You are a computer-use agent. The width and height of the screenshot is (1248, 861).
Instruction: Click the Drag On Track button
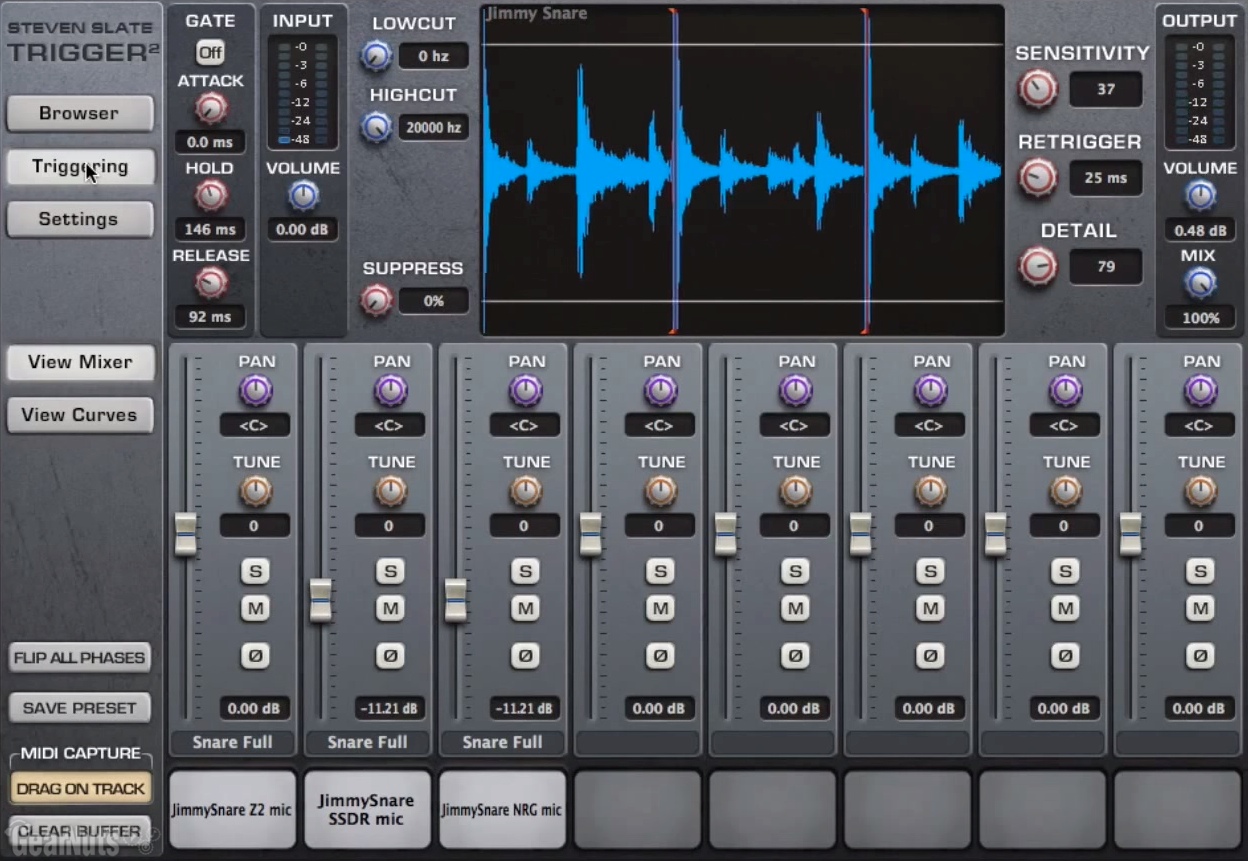pos(81,789)
